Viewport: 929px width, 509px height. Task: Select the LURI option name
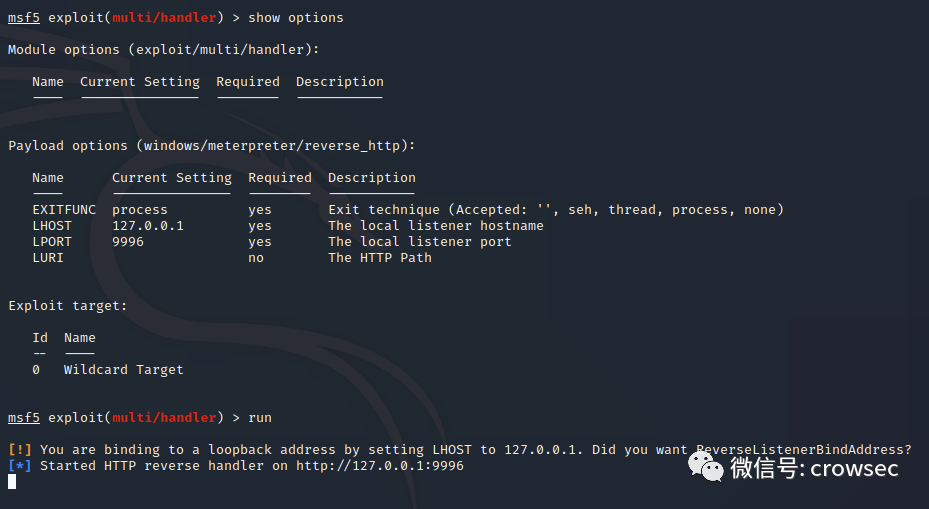pos(48,258)
